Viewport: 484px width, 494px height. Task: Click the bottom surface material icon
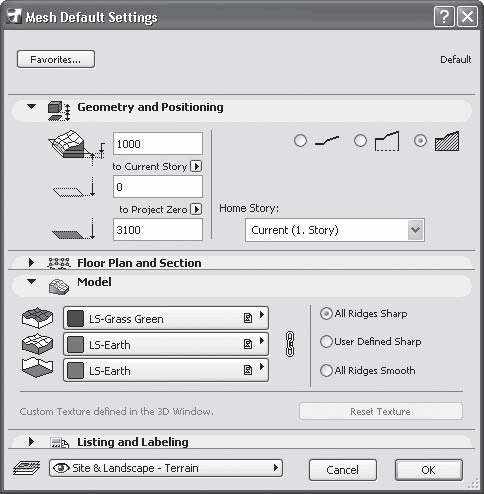click(x=37, y=368)
